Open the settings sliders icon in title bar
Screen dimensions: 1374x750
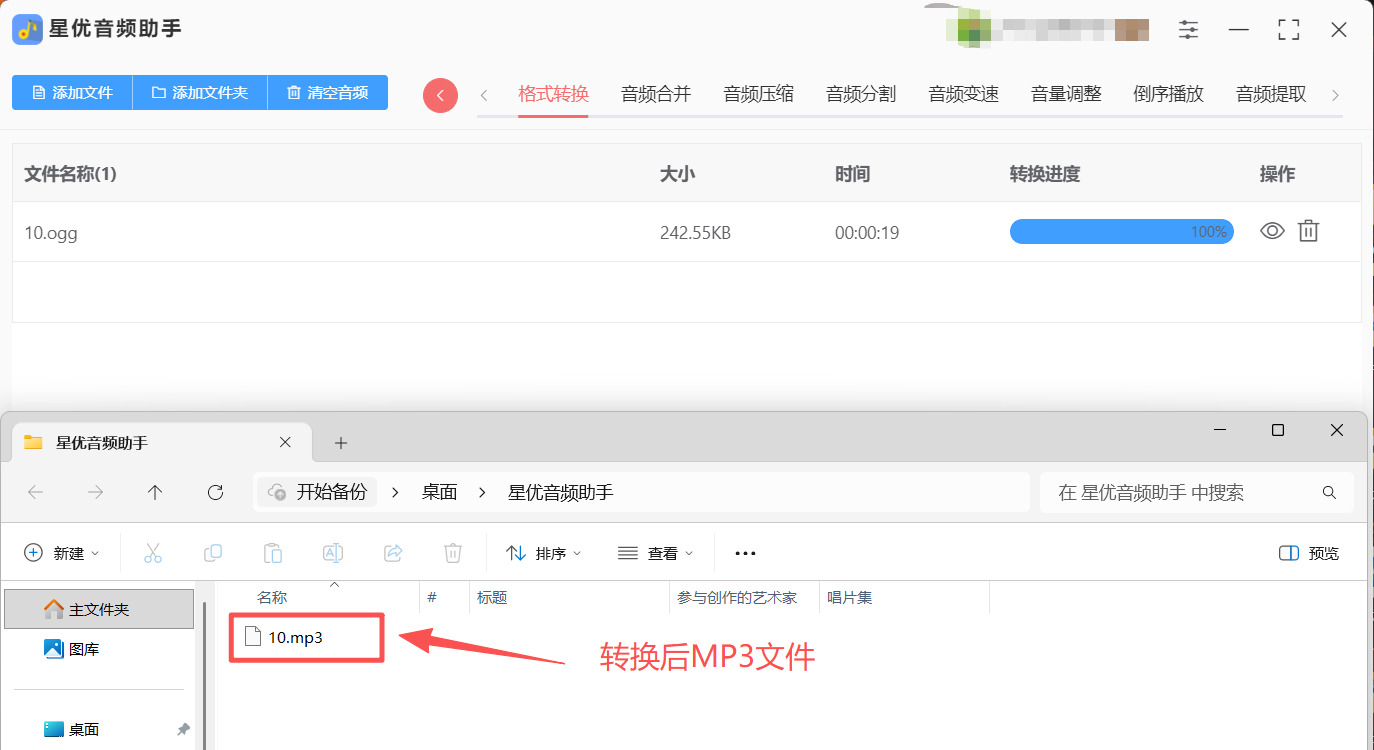(x=1188, y=30)
